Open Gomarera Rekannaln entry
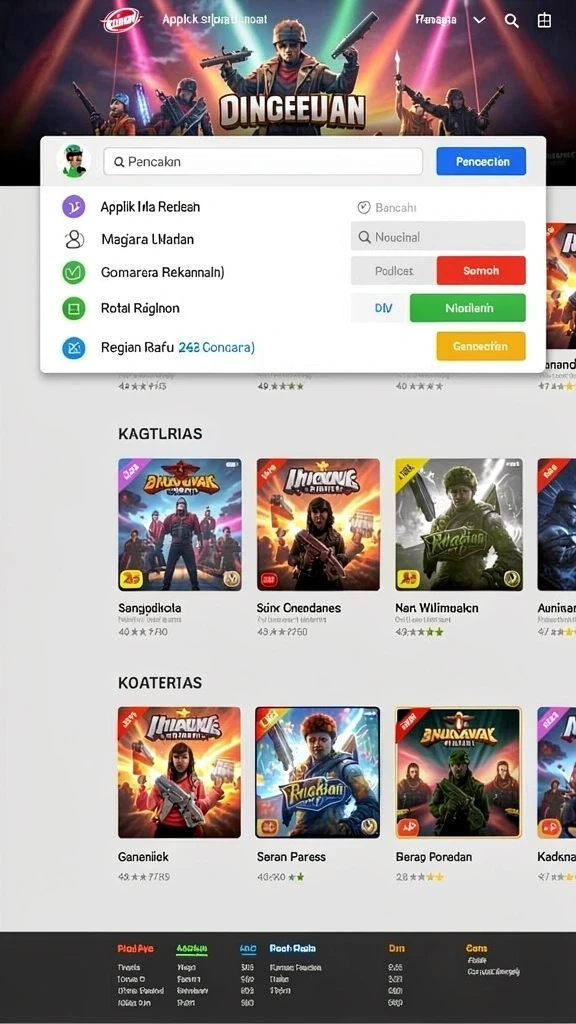The width and height of the screenshot is (576, 1024). tap(163, 272)
